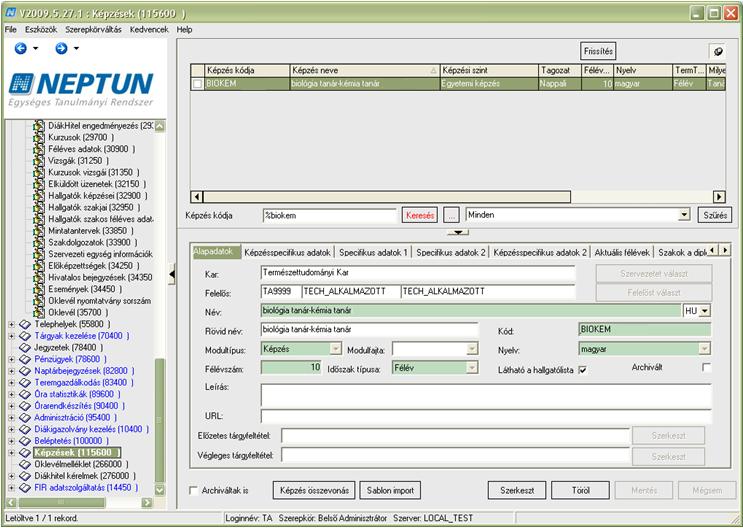Screen dimensions: 743x528
Task: Click the Mintatantervek (33850) icon
Action: click(39, 231)
